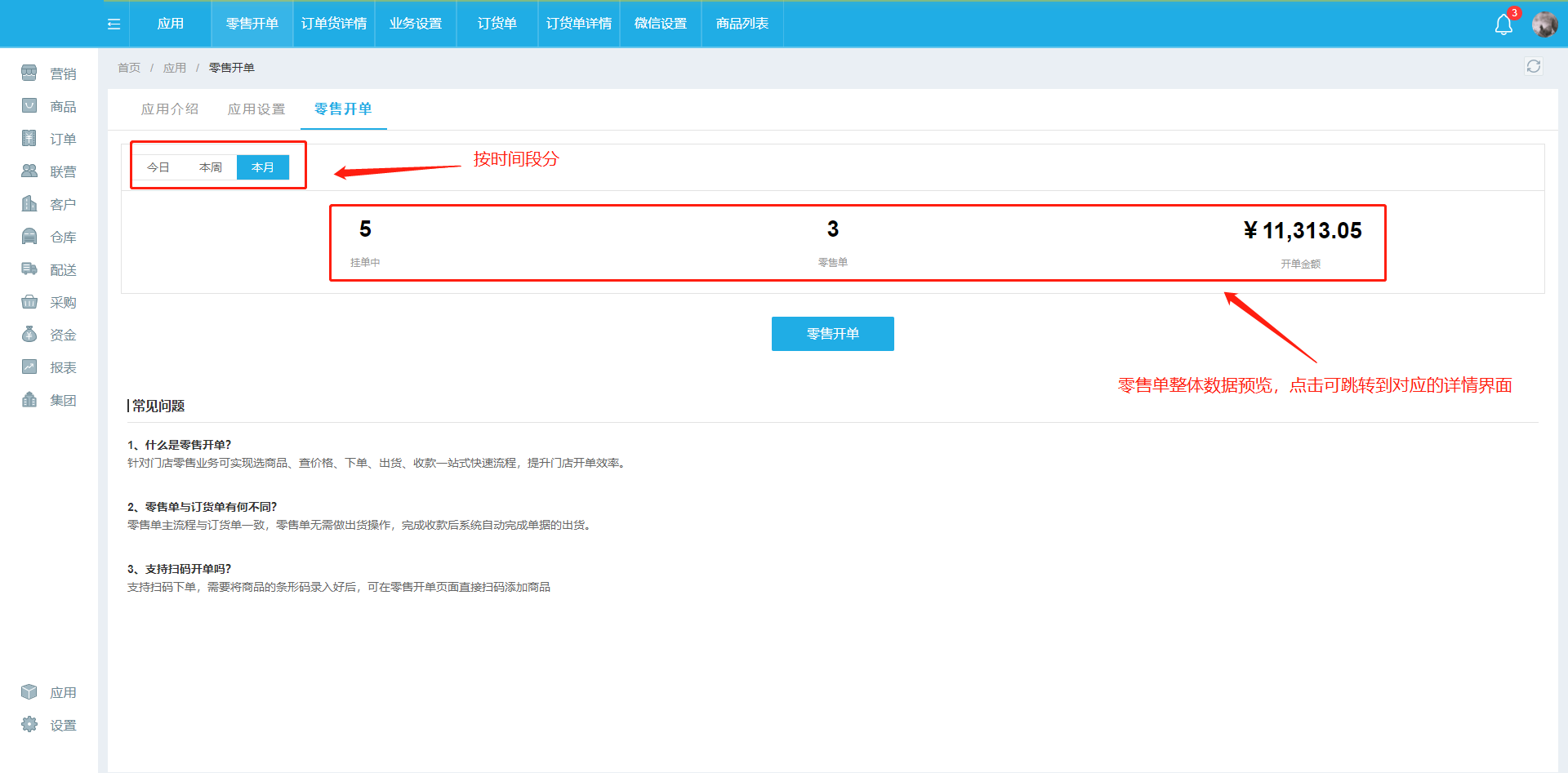Select 本月 time range option
The image size is (1568, 773).
pyautogui.click(x=263, y=167)
